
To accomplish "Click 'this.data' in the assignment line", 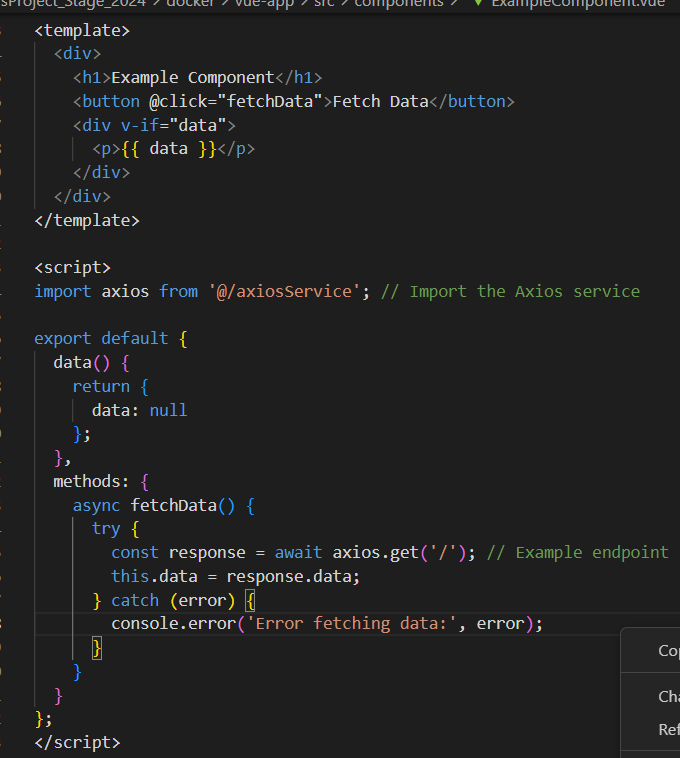I will [x=154, y=576].
